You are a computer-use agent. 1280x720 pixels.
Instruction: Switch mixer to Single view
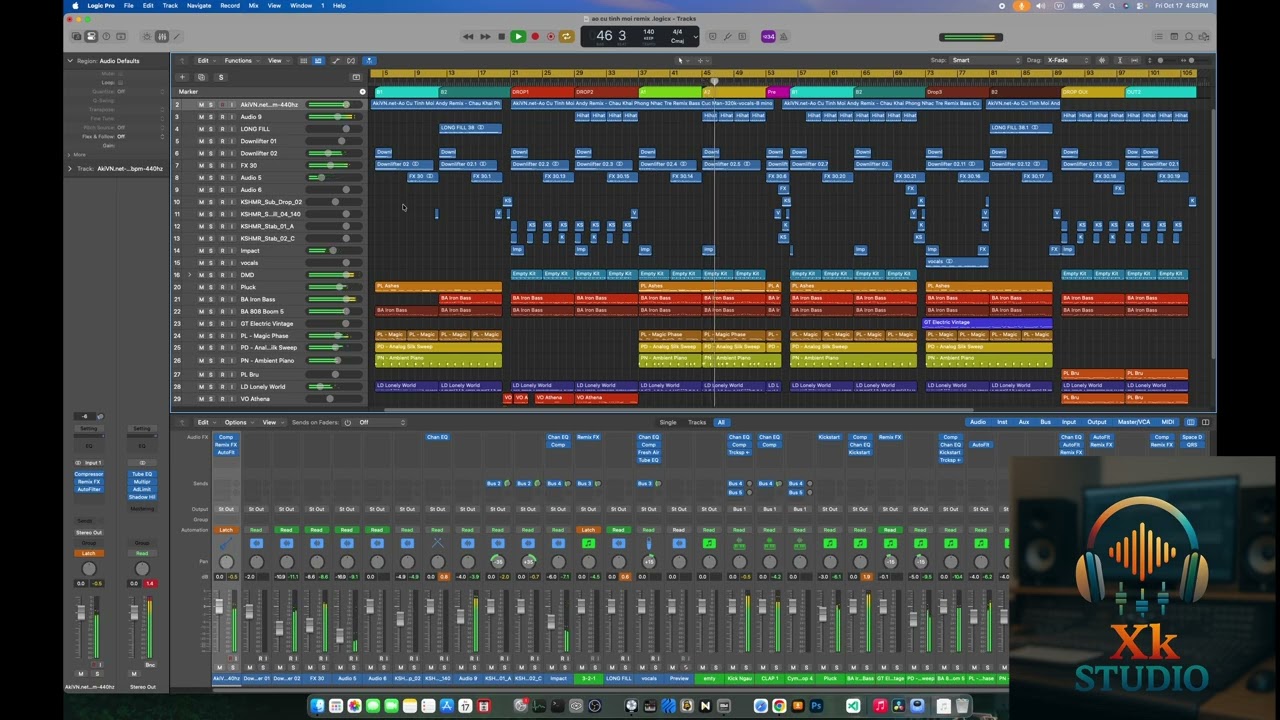[x=668, y=422]
